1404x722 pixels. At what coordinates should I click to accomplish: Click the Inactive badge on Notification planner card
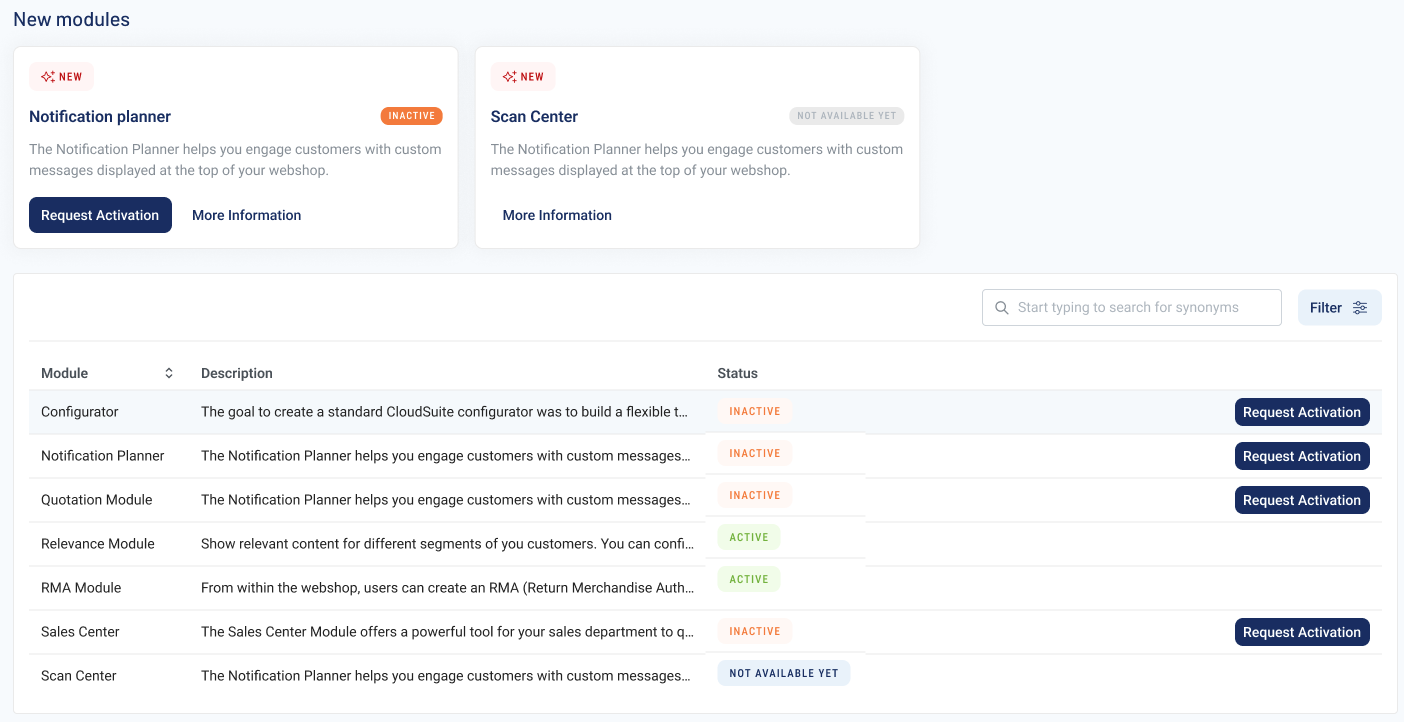tap(411, 116)
